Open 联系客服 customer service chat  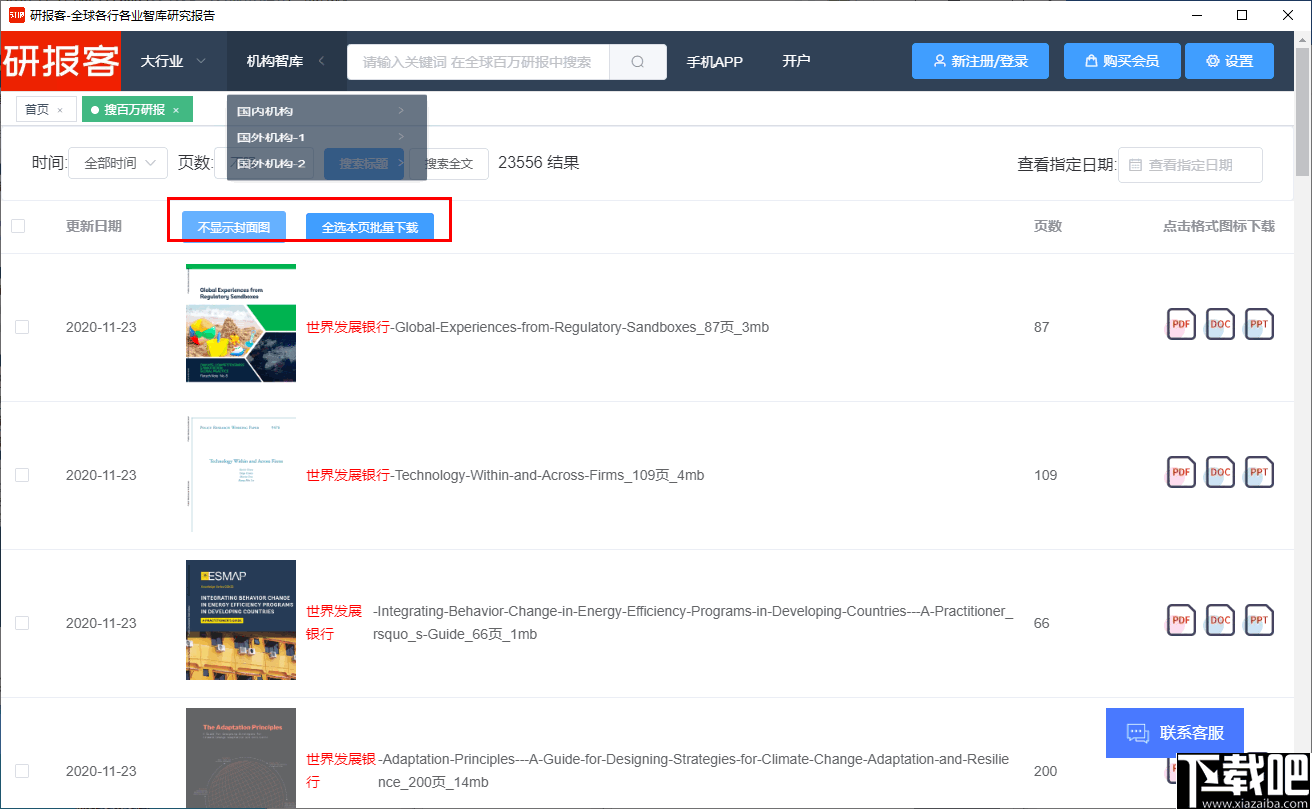[1175, 733]
